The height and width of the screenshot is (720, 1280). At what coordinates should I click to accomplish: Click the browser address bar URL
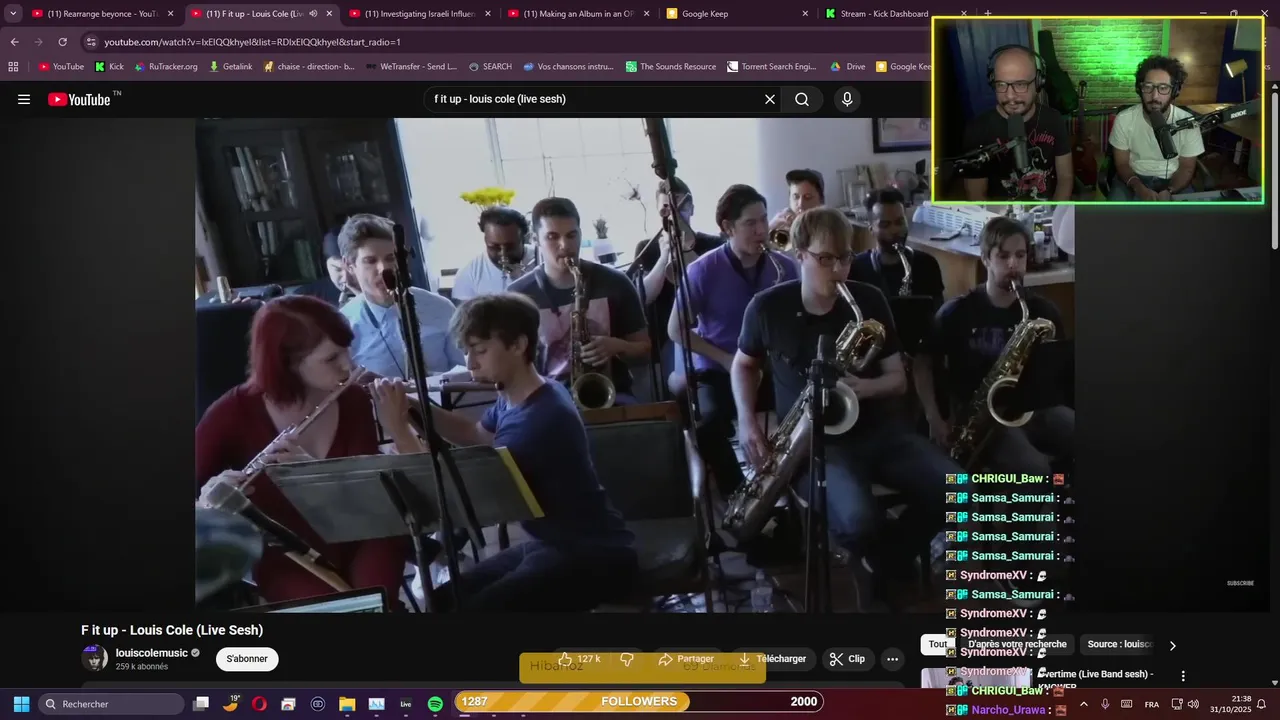pyautogui.click(x=253, y=42)
